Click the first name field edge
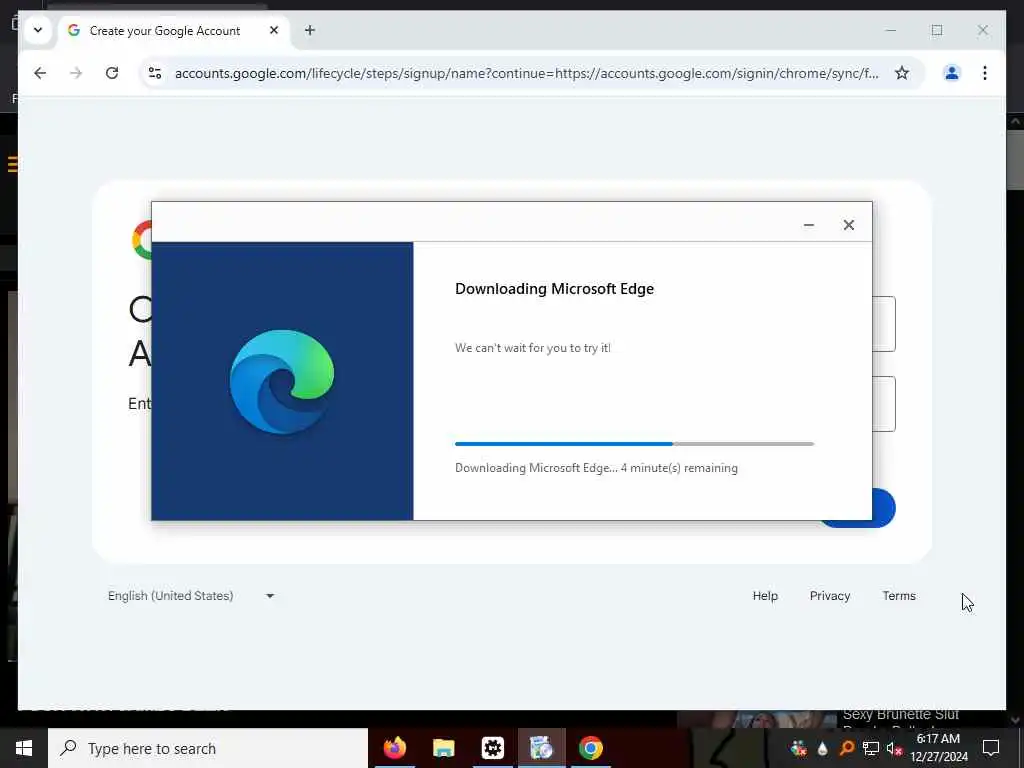This screenshot has height=768, width=1024. [884, 324]
